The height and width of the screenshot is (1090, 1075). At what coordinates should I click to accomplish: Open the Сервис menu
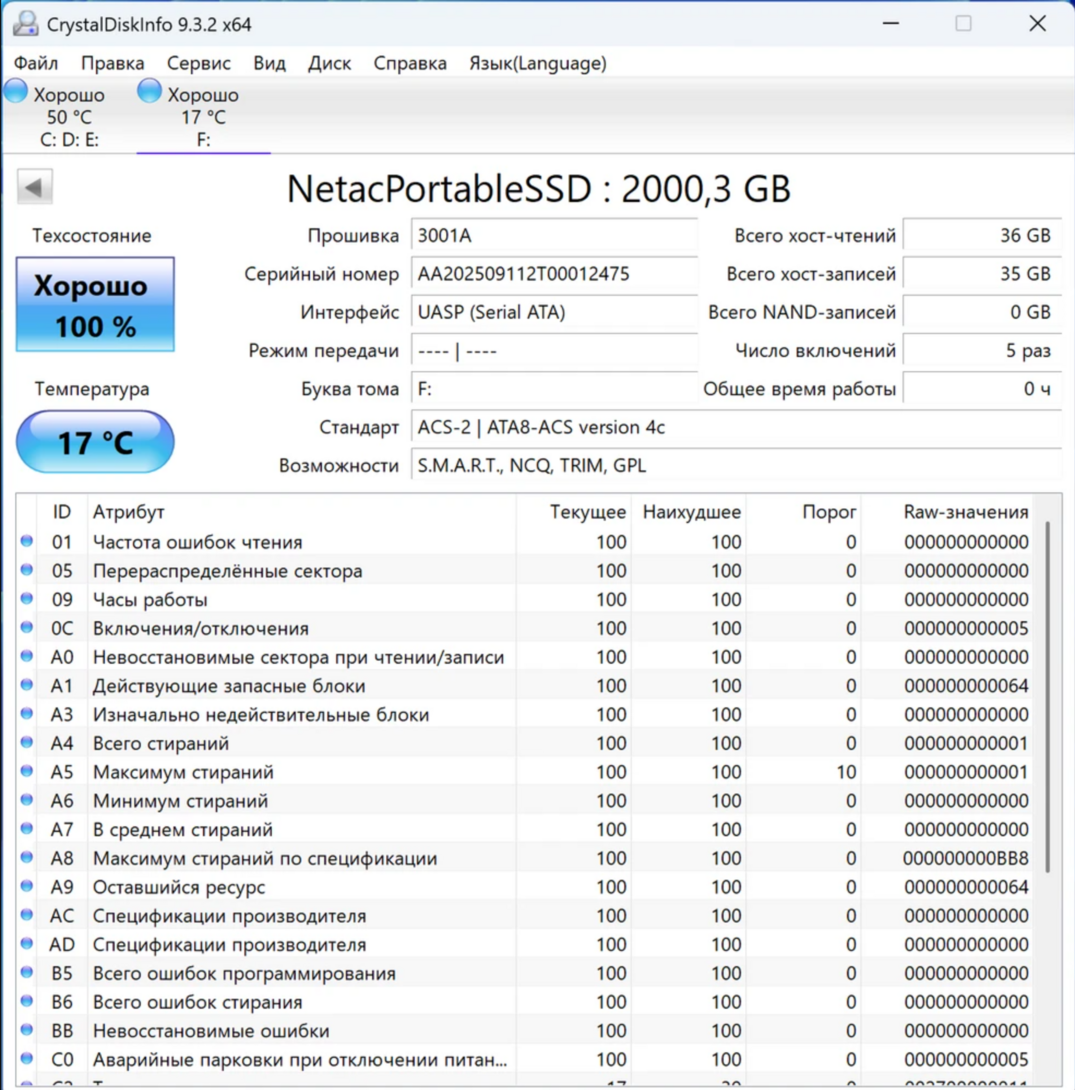point(198,63)
